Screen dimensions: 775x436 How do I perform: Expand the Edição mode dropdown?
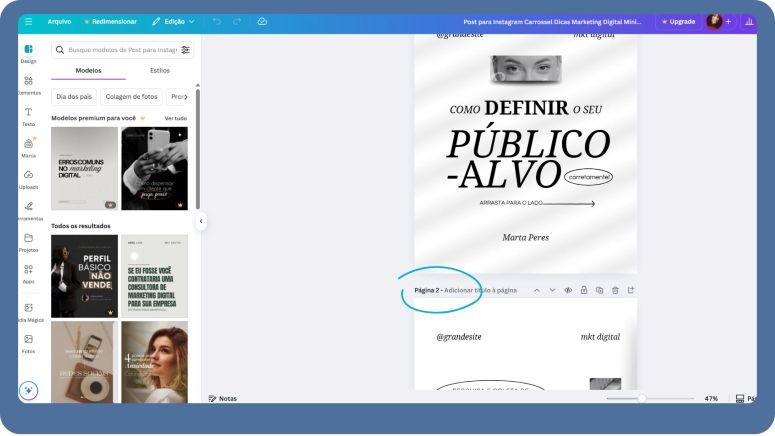click(173, 21)
